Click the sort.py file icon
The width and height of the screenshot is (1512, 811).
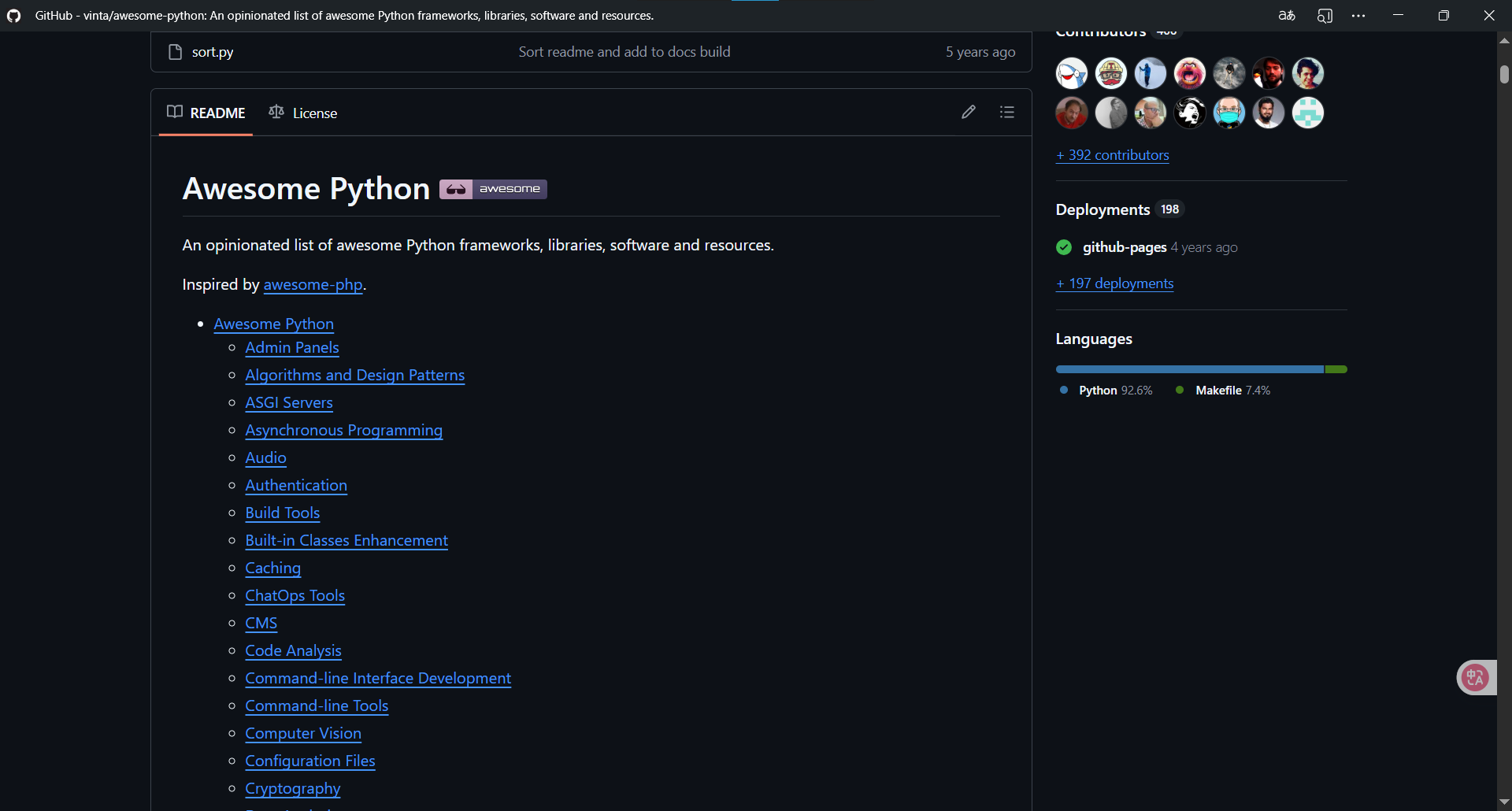click(x=175, y=52)
